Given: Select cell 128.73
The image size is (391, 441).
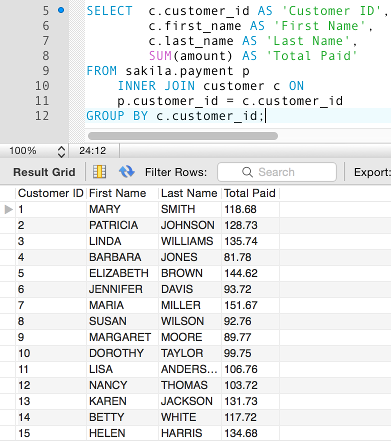Looking at the screenshot, I should point(250,225).
